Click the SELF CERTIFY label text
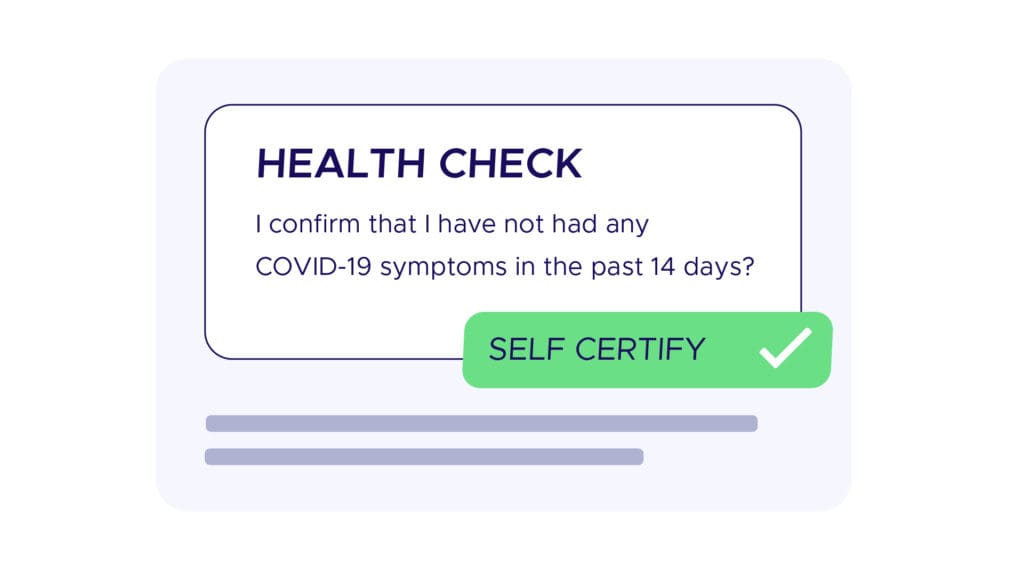1024x576 pixels. 597,349
